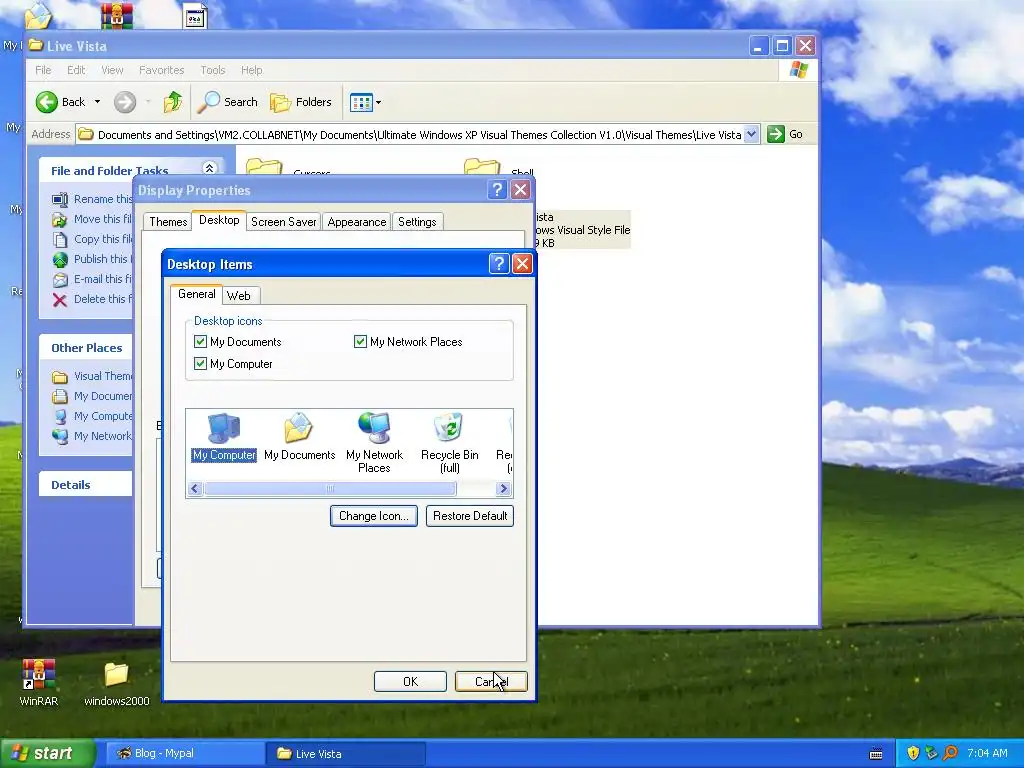Click the green Go arrow button

775,134
